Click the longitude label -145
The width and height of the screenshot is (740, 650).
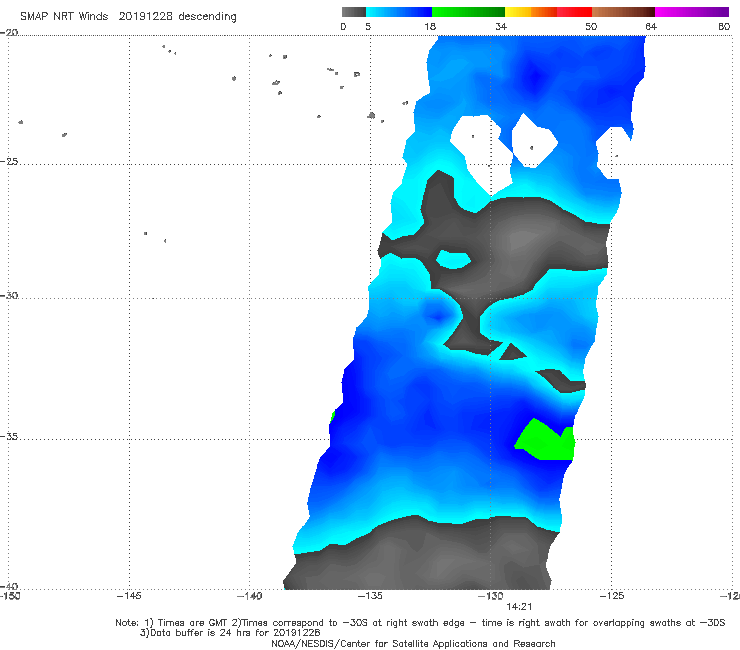click(x=129, y=596)
